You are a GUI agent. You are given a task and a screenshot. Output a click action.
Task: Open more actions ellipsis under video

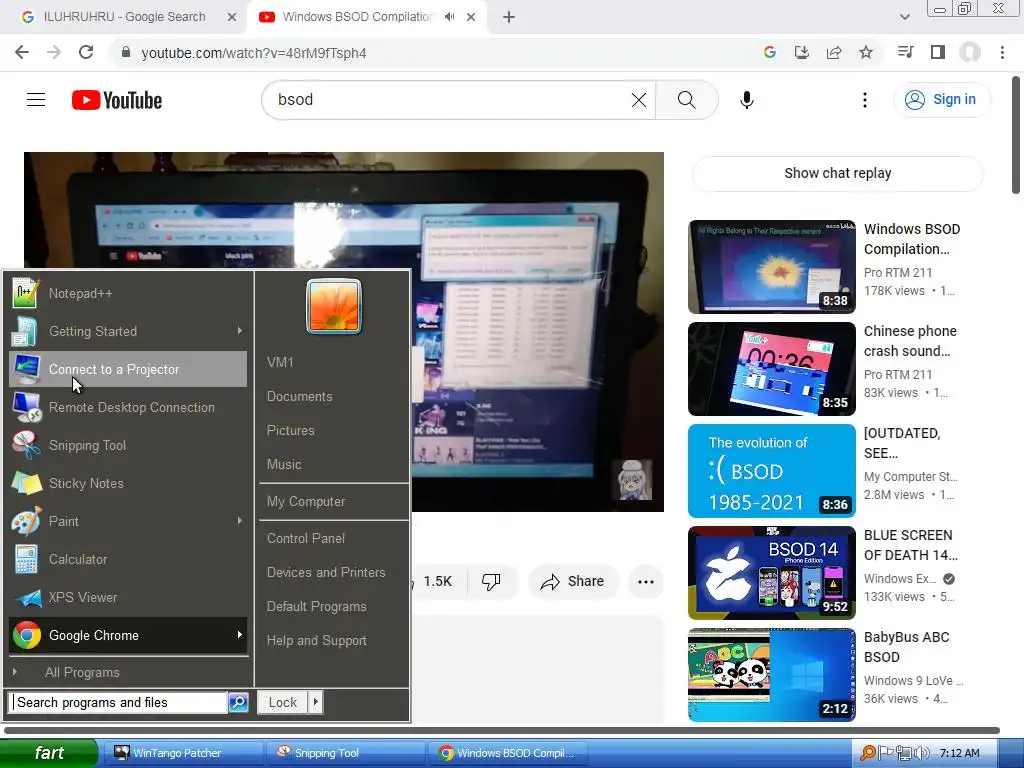[646, 581]
